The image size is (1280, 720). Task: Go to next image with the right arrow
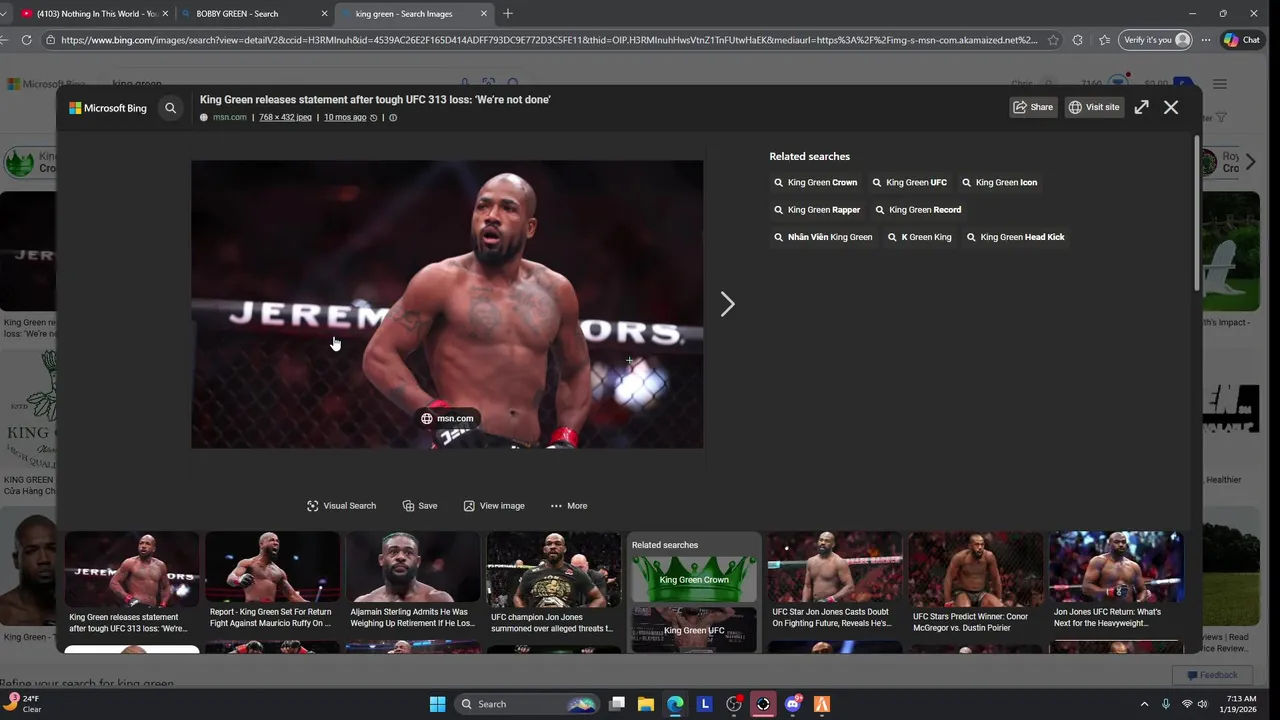[727, 304]
